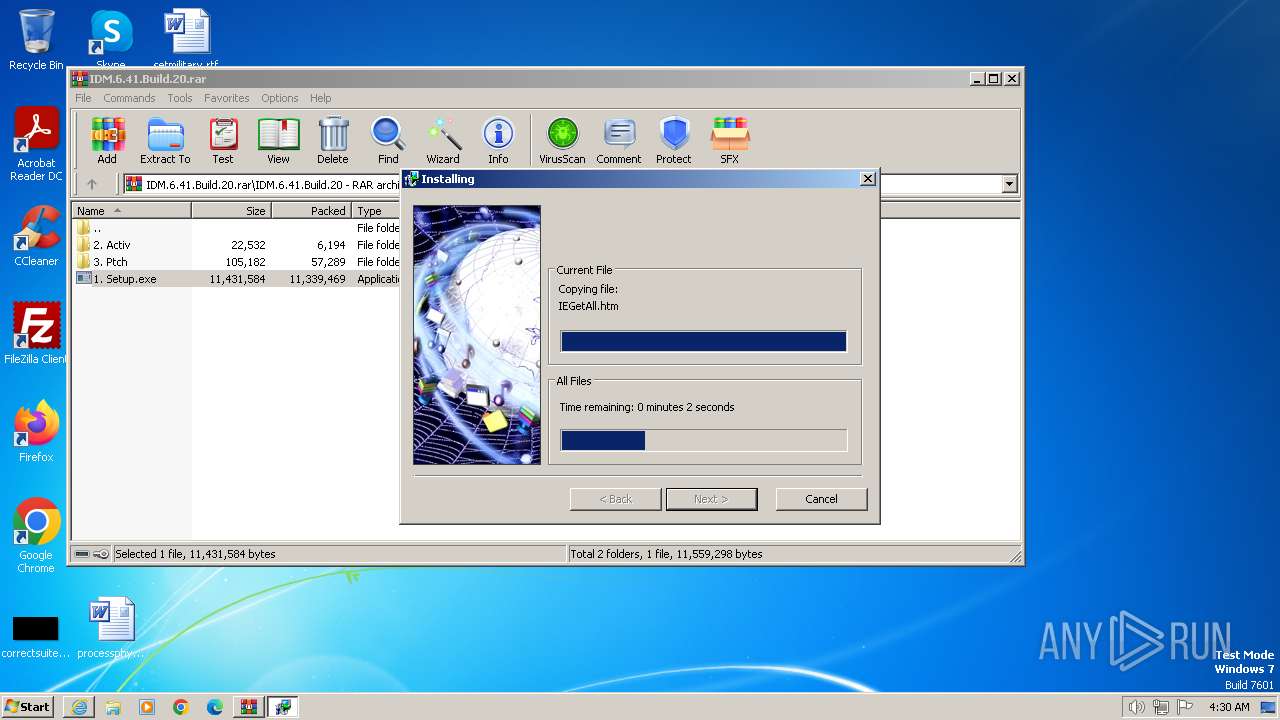Open Firefox desktop shortcut
The image size is (1280, 720).
click(x=36, y=432)
